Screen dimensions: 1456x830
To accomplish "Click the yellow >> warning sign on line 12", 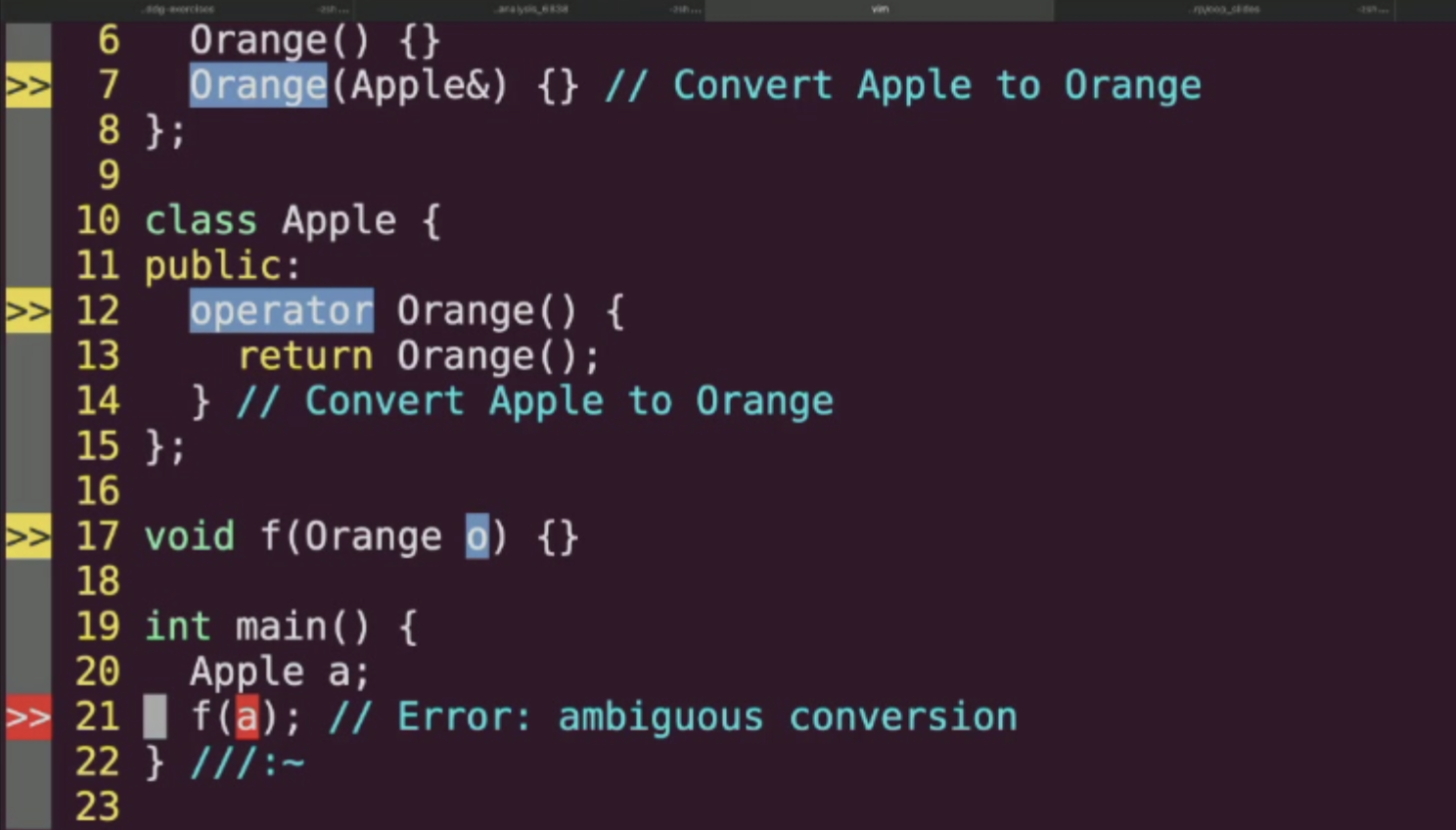I will 28,311.
